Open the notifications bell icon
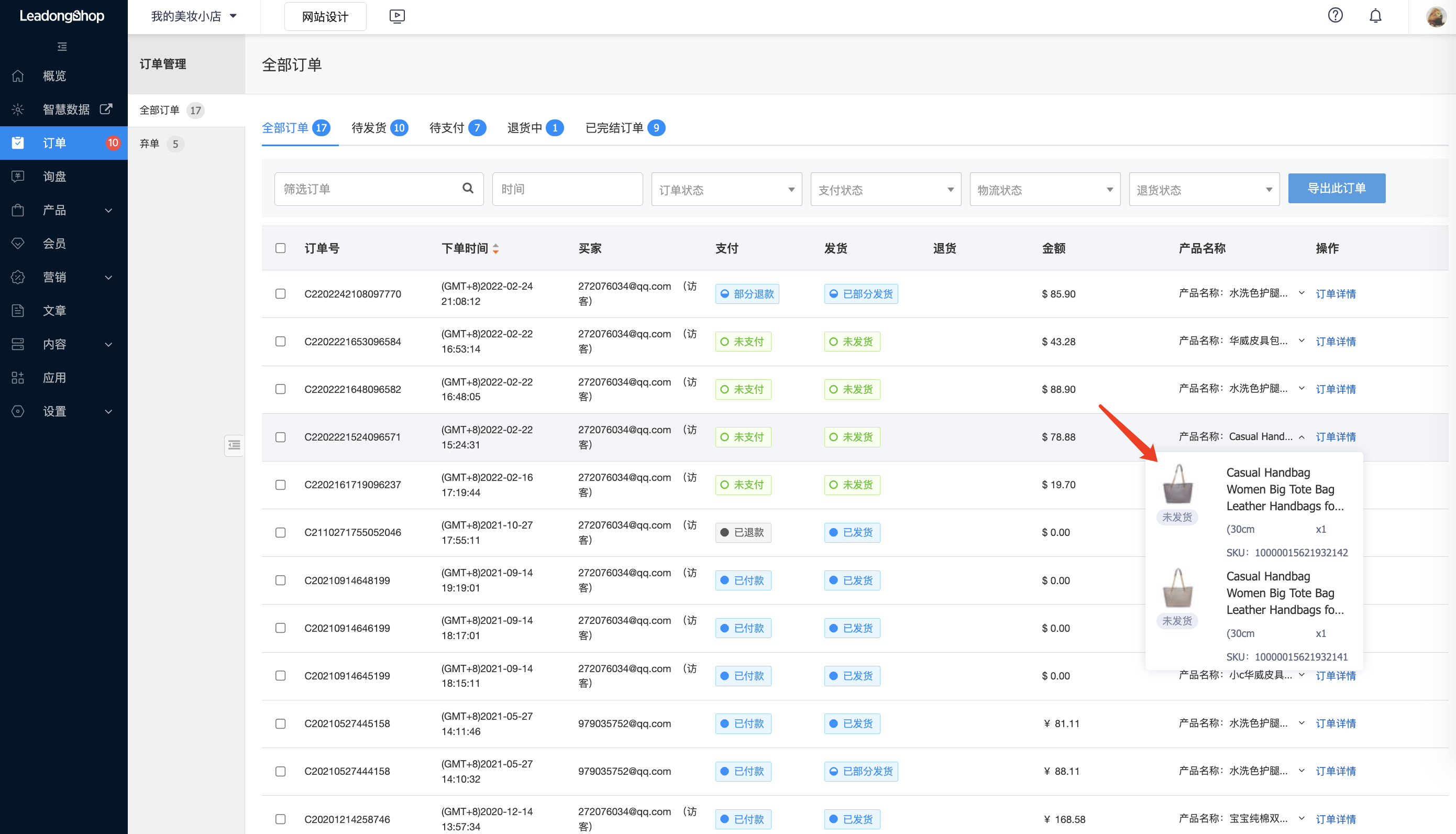 (x=1375, y=16)
